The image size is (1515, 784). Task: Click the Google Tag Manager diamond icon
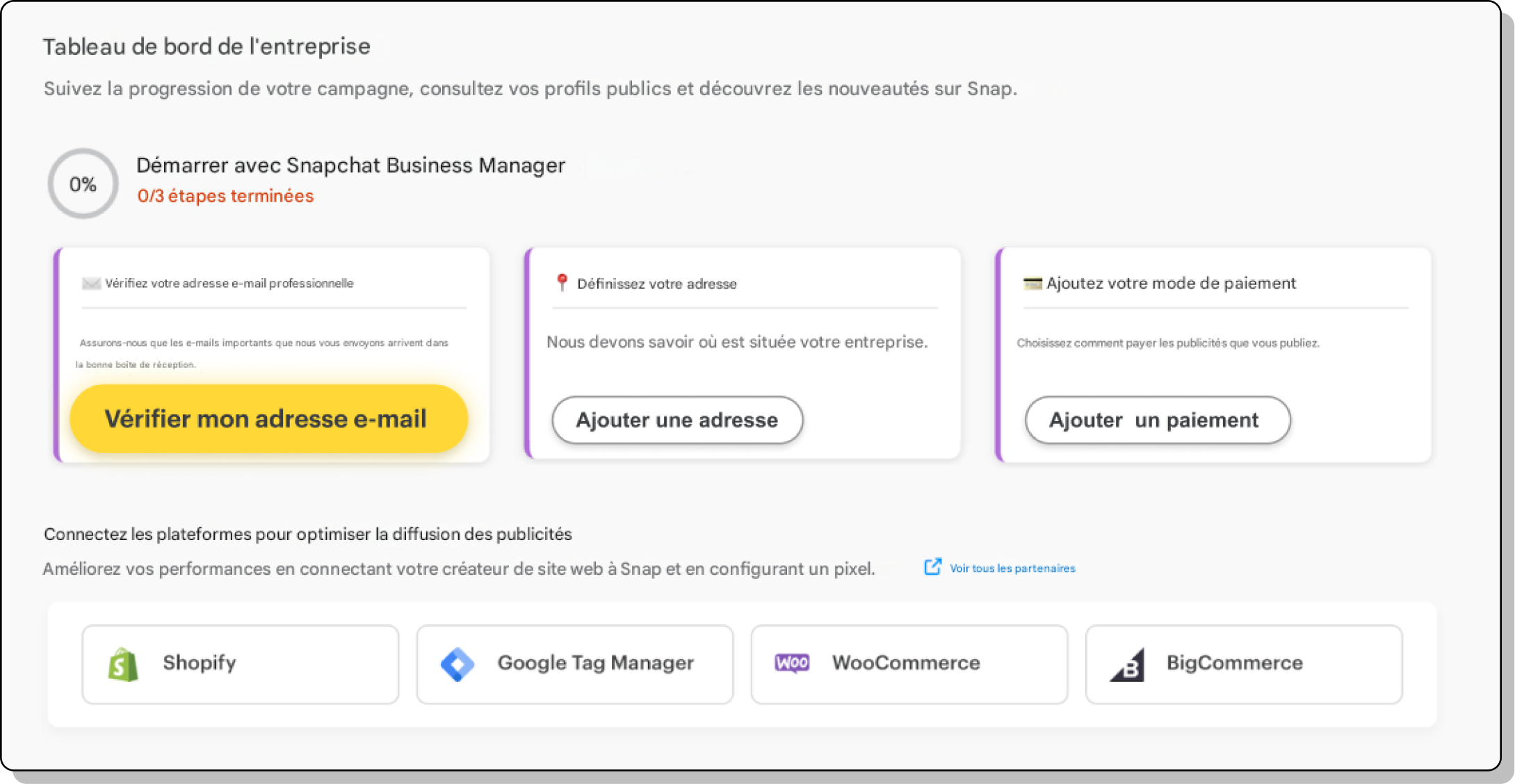457,664
